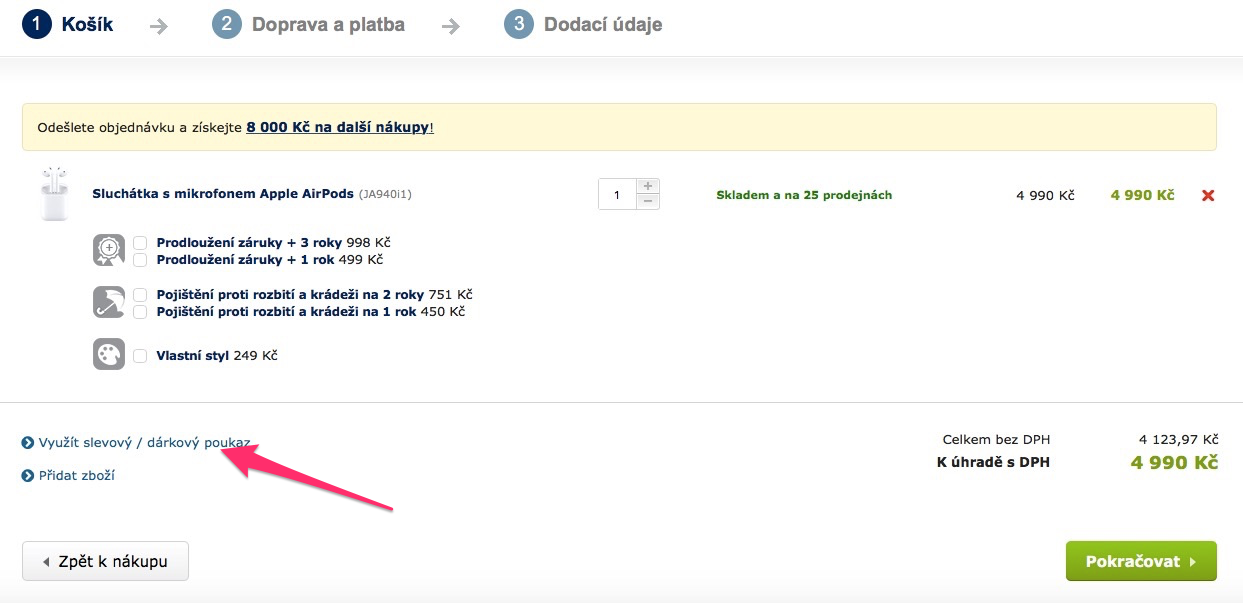Image resolution: width=1243 pixels, height=603 pixels.
Task: Expand the discount / gift voucher section
Action: tap(143, 442)
